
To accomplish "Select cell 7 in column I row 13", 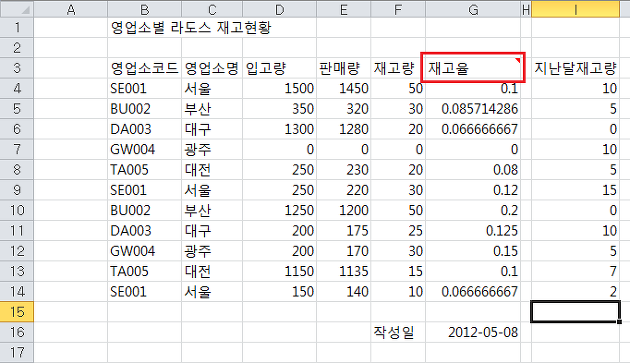I will point(575,271).
